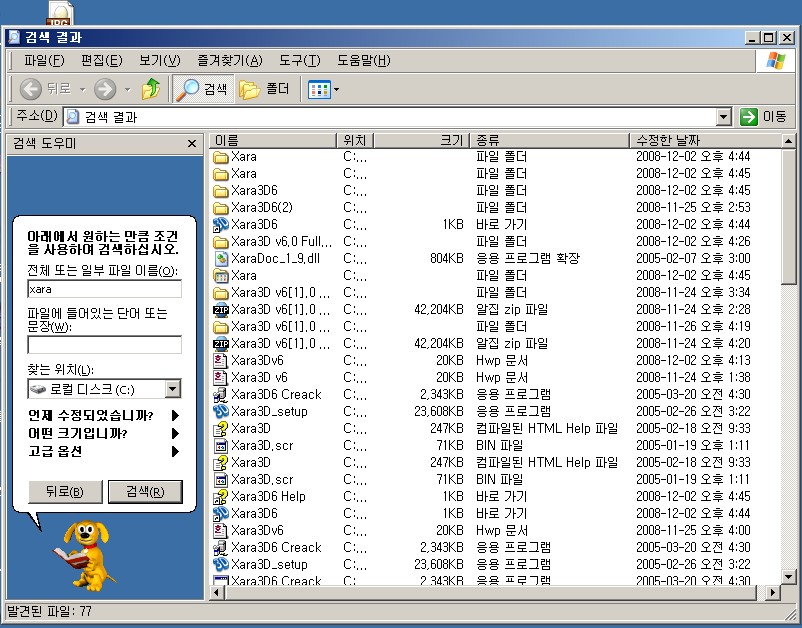802x628 pixels.
Task: Click the views grid icon
Action: point(319,89)
